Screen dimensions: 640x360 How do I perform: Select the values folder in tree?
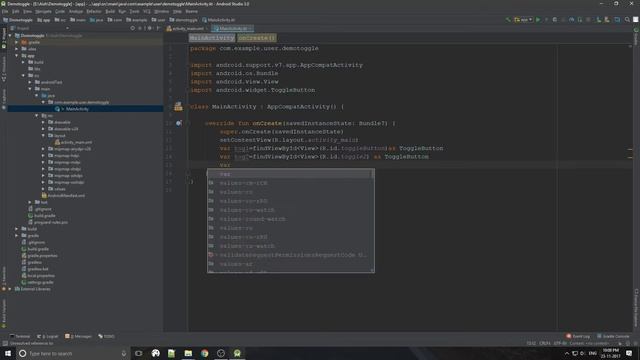point(57,189)
